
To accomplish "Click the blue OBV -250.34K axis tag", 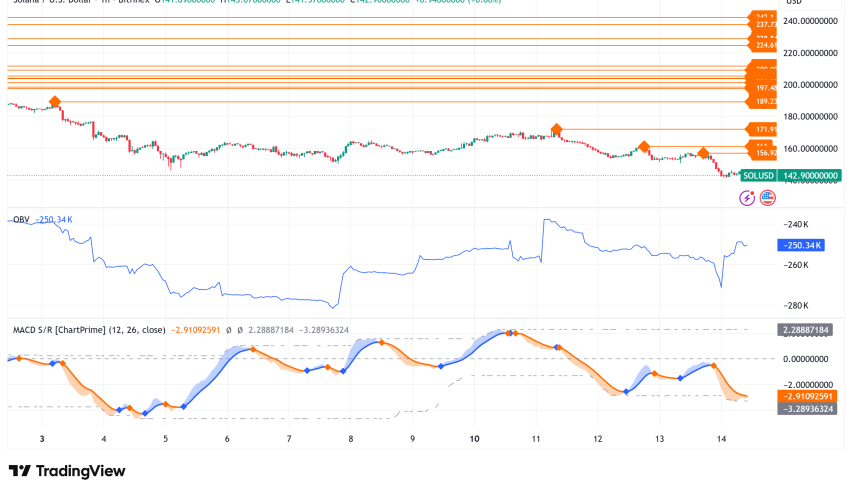I will pos(798,244).
